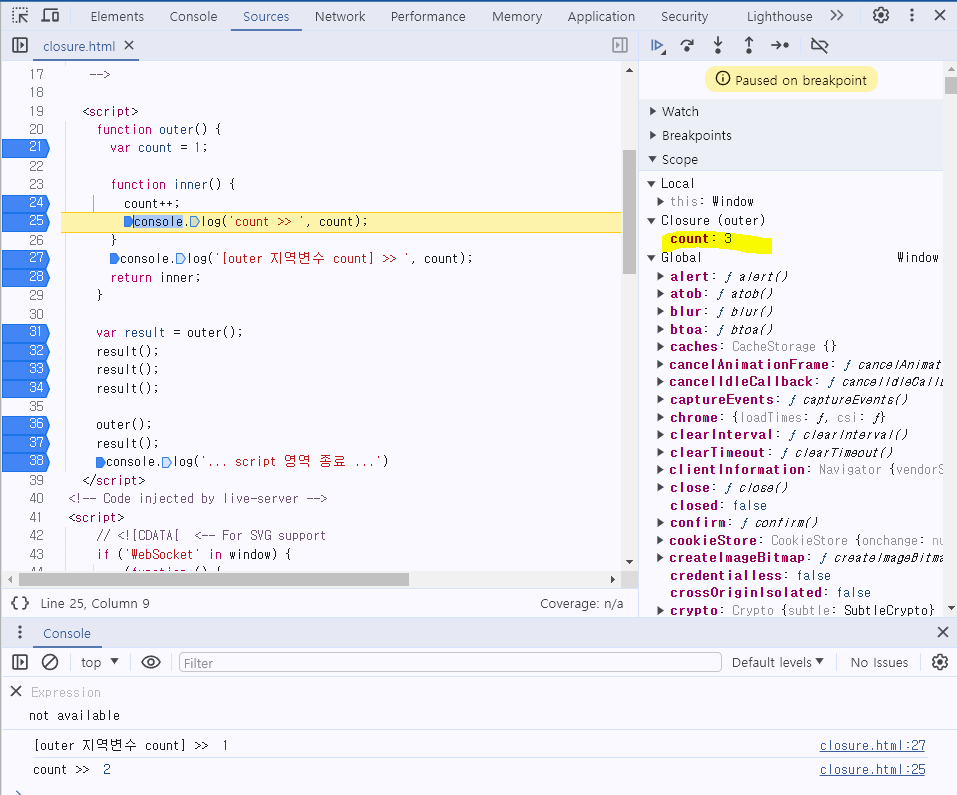The image size is (957, 795).
Task: Remove the live expression
Action: [16, 691]
